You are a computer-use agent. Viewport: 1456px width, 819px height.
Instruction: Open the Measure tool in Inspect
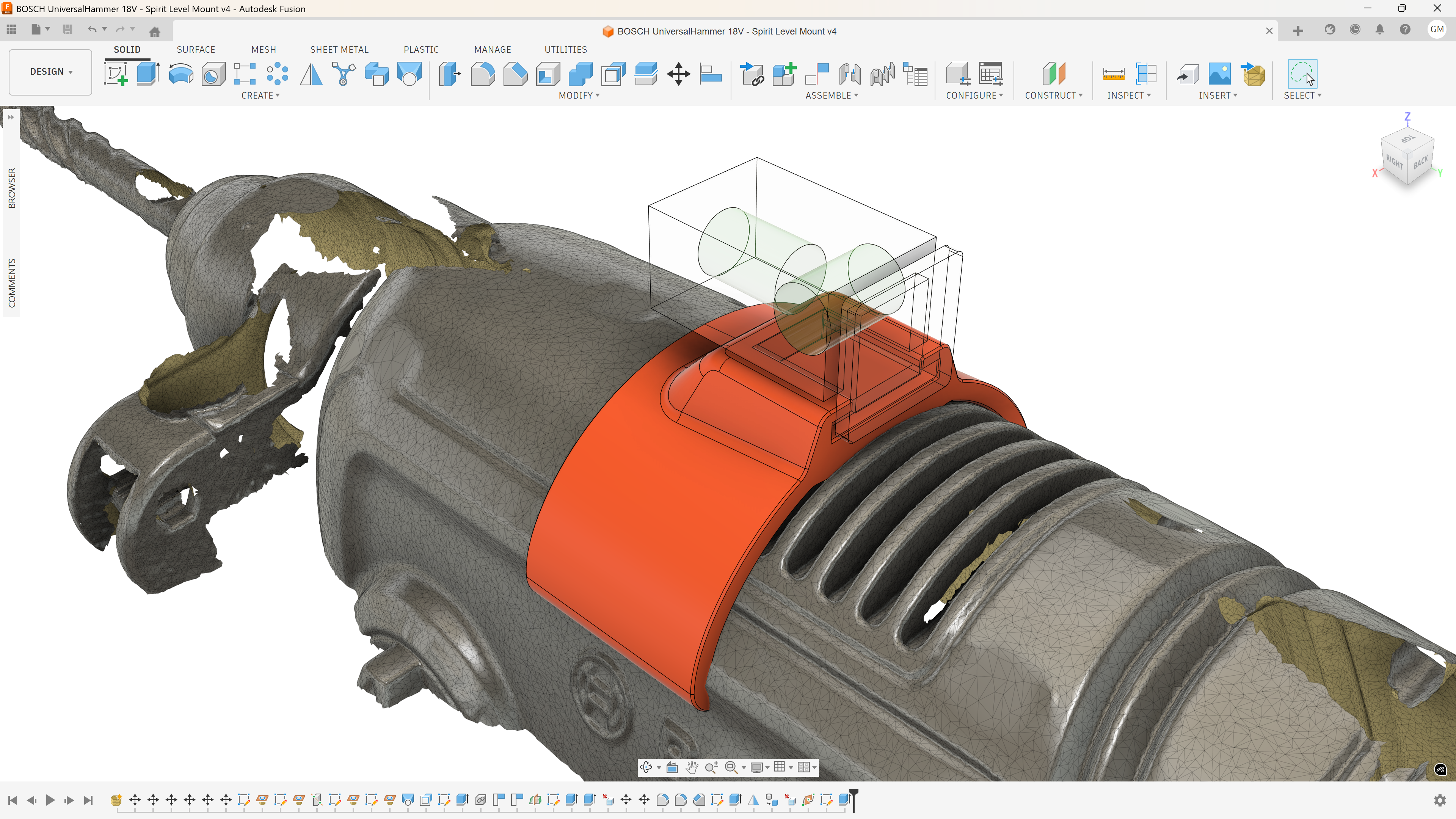click(1114, 74)
